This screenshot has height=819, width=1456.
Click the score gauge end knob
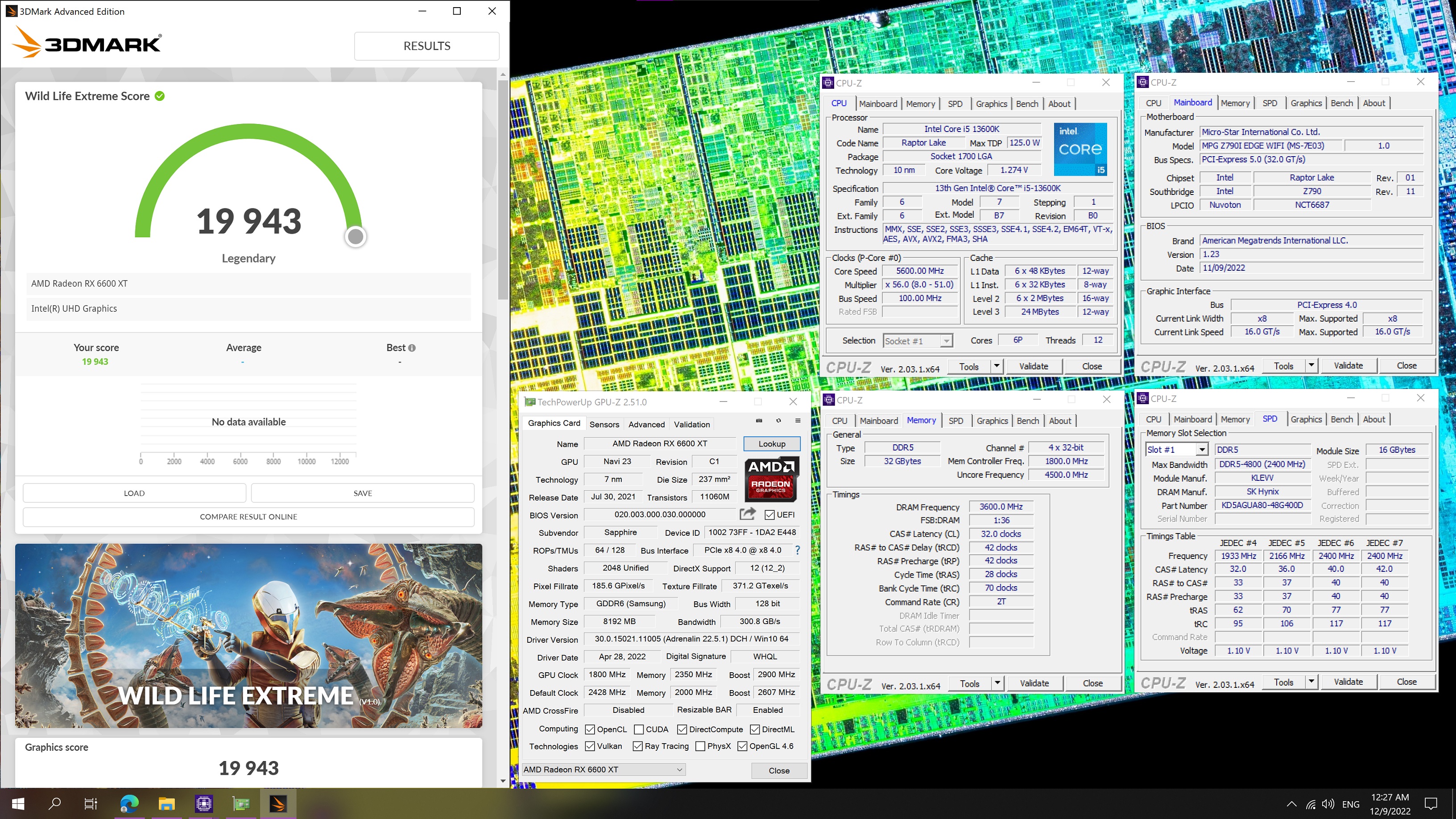click(356, 236)
